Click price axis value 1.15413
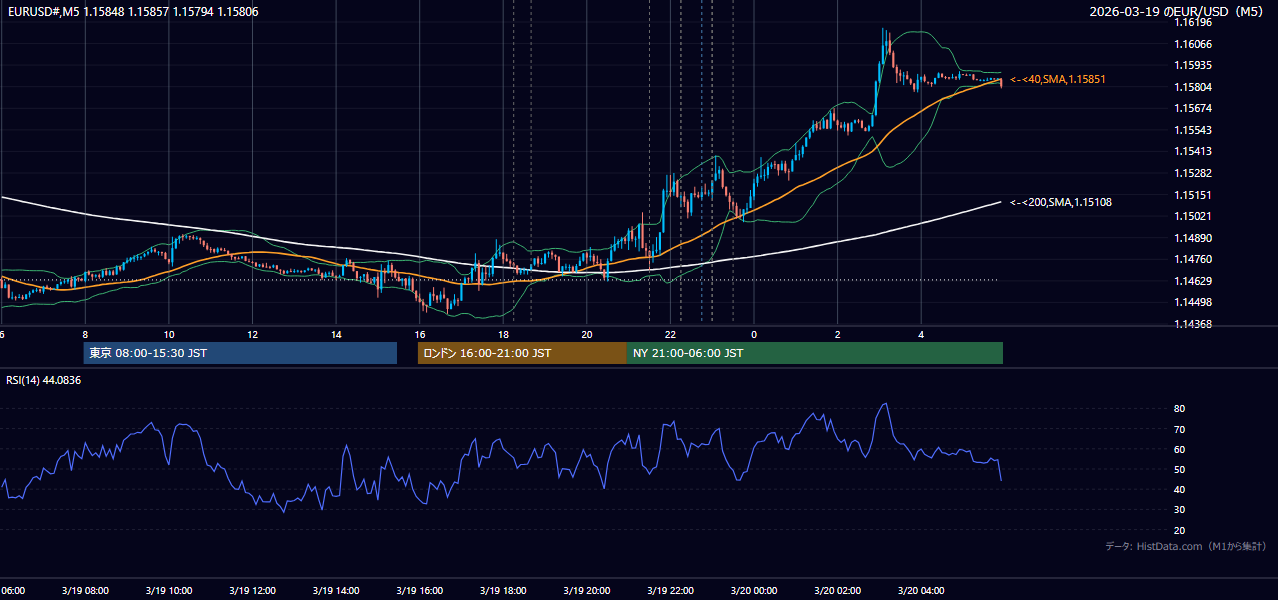This screenshot has width=1278, height=600. pos(1192,151)
